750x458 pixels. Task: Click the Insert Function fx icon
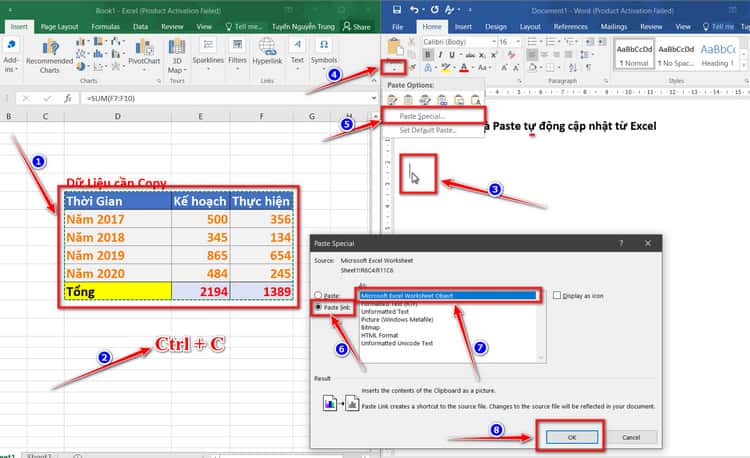(67, 98)
